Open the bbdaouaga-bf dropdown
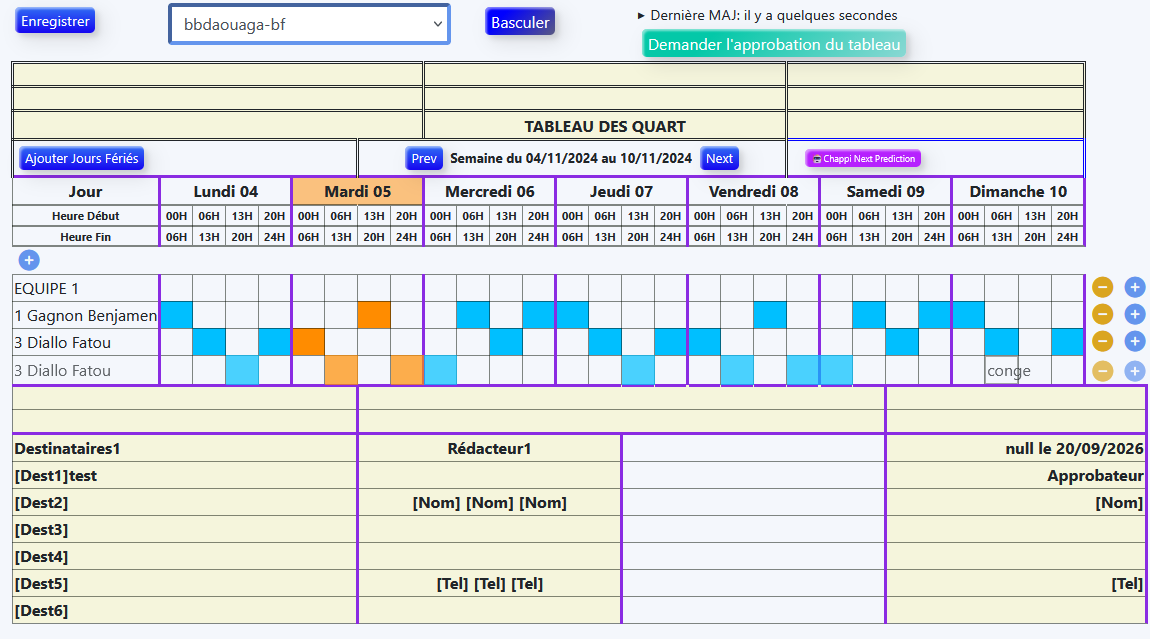 (x=310, y=24)
